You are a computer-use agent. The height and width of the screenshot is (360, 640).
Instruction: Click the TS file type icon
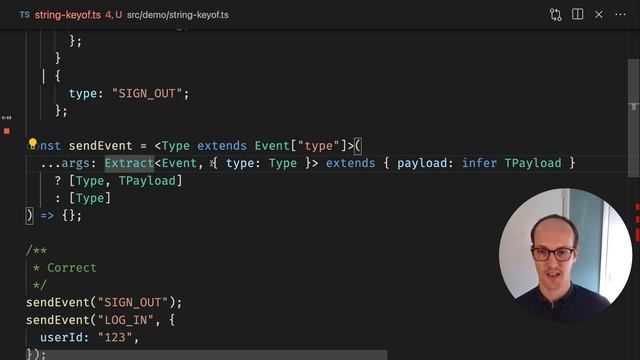point(24,15)
